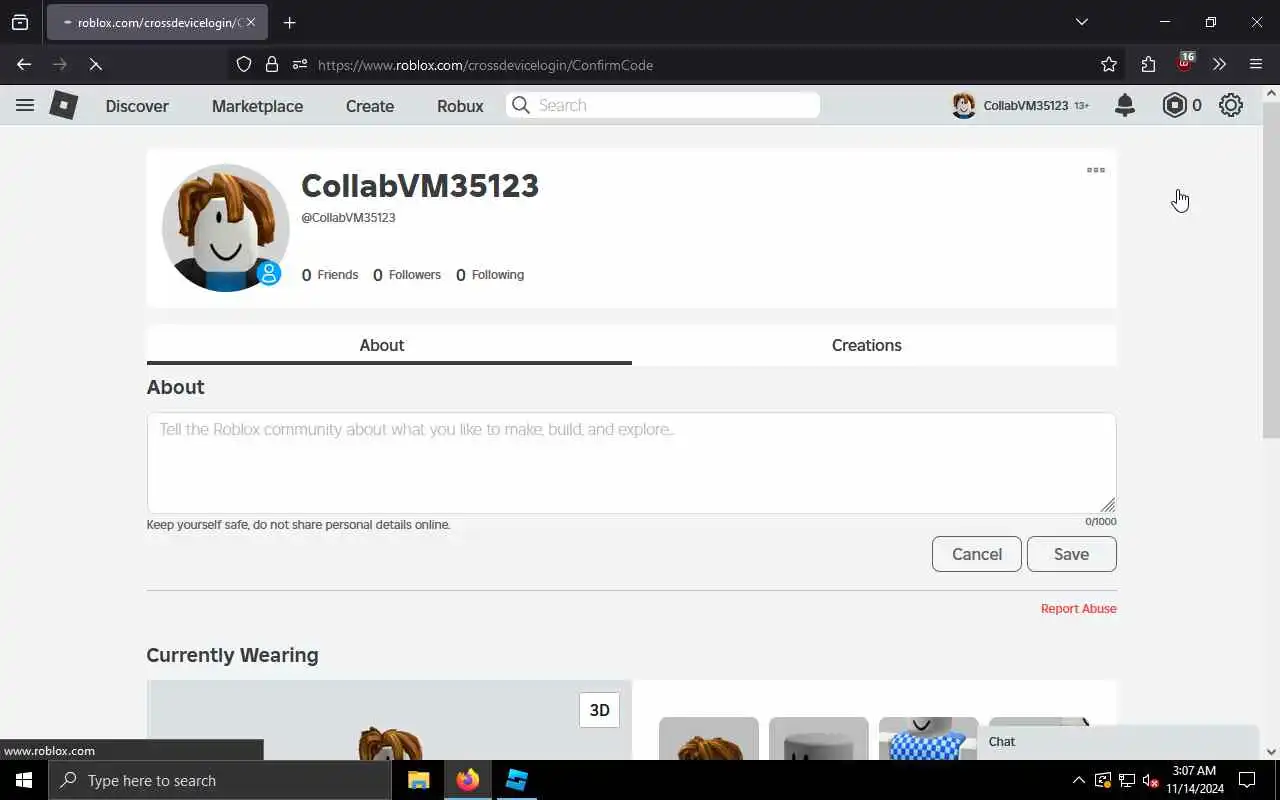1280x800 pixels.
Task: List all tabs dropdown arrow
Action: [1081, 22]
